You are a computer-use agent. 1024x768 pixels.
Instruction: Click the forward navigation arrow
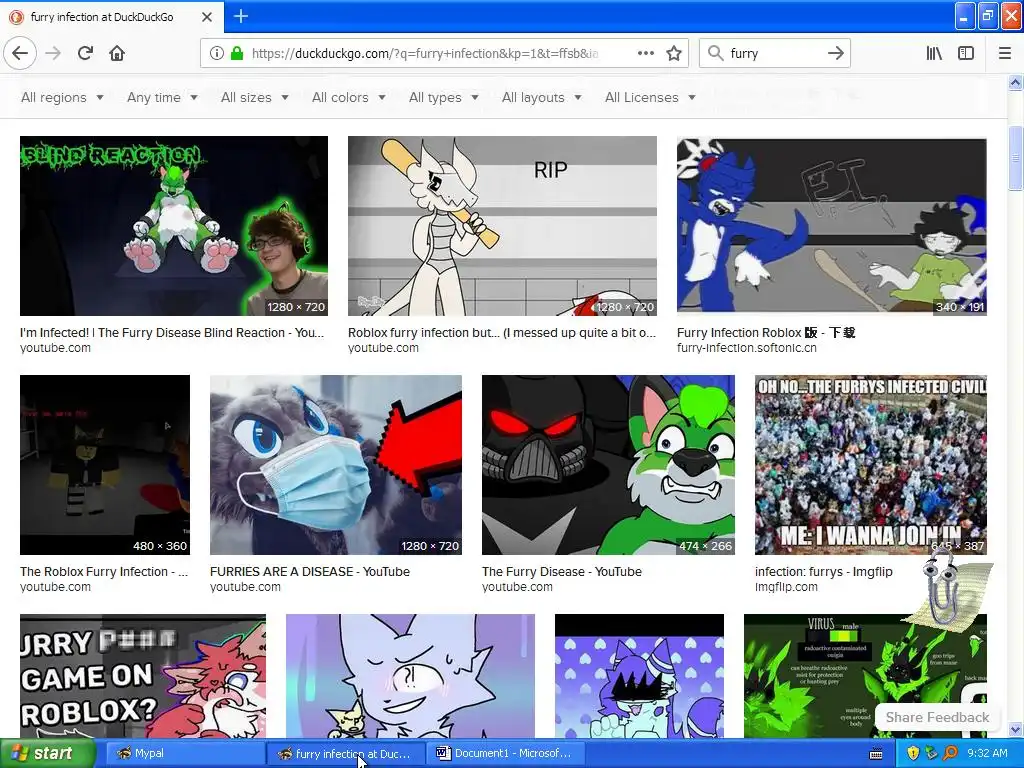coord(54,53)
